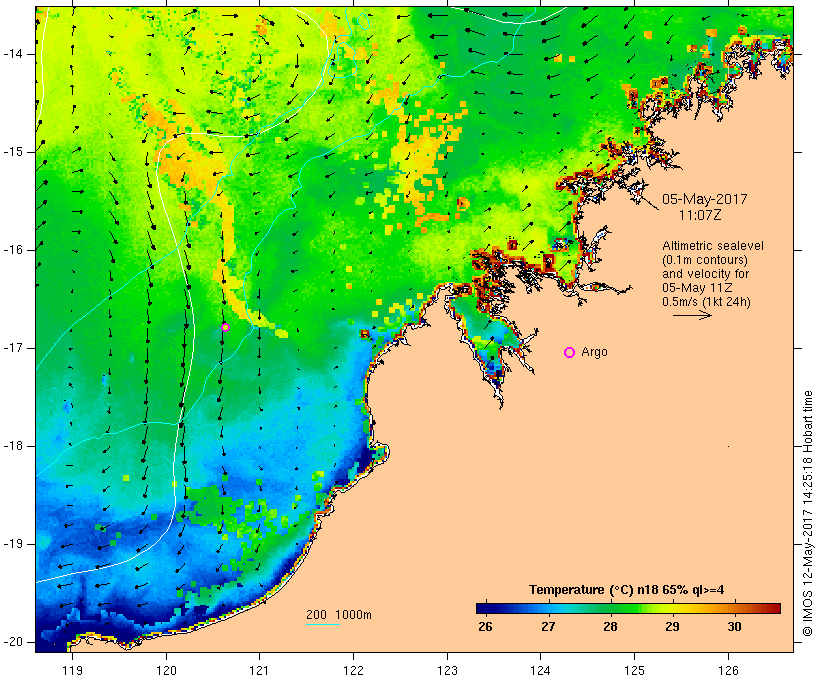The image size is (820, 680).
Task: Click the '(0.1m contours)' text
Action: tap(705, 259)
